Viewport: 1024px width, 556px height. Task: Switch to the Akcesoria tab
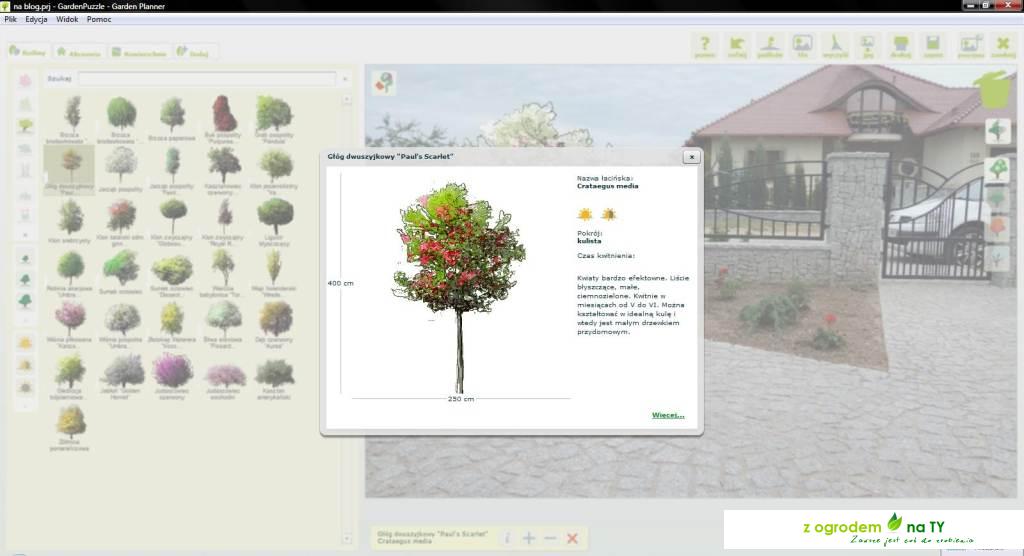click(x=78, y=52)
